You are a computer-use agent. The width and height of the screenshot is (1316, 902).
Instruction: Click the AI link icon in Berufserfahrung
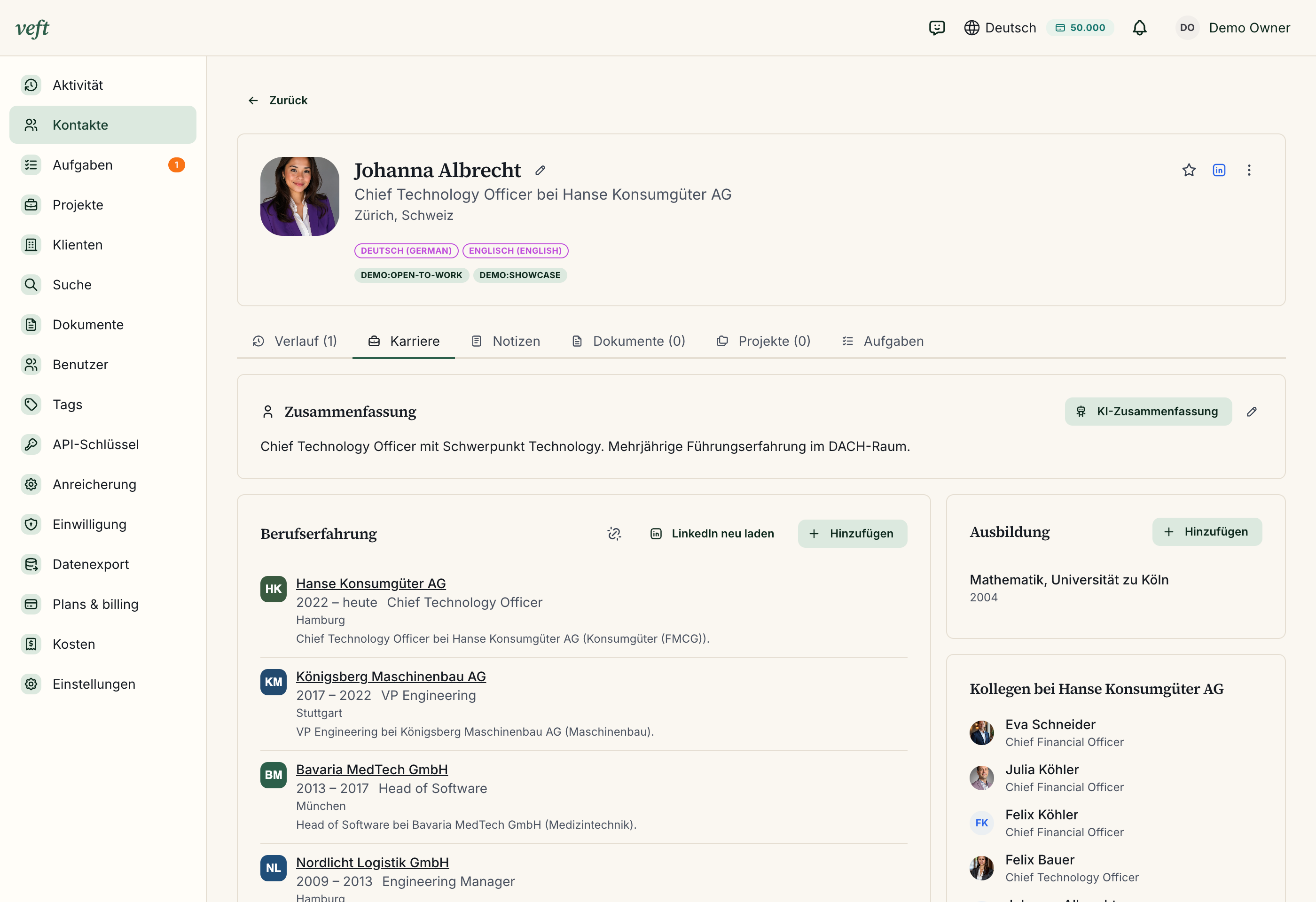614,534
